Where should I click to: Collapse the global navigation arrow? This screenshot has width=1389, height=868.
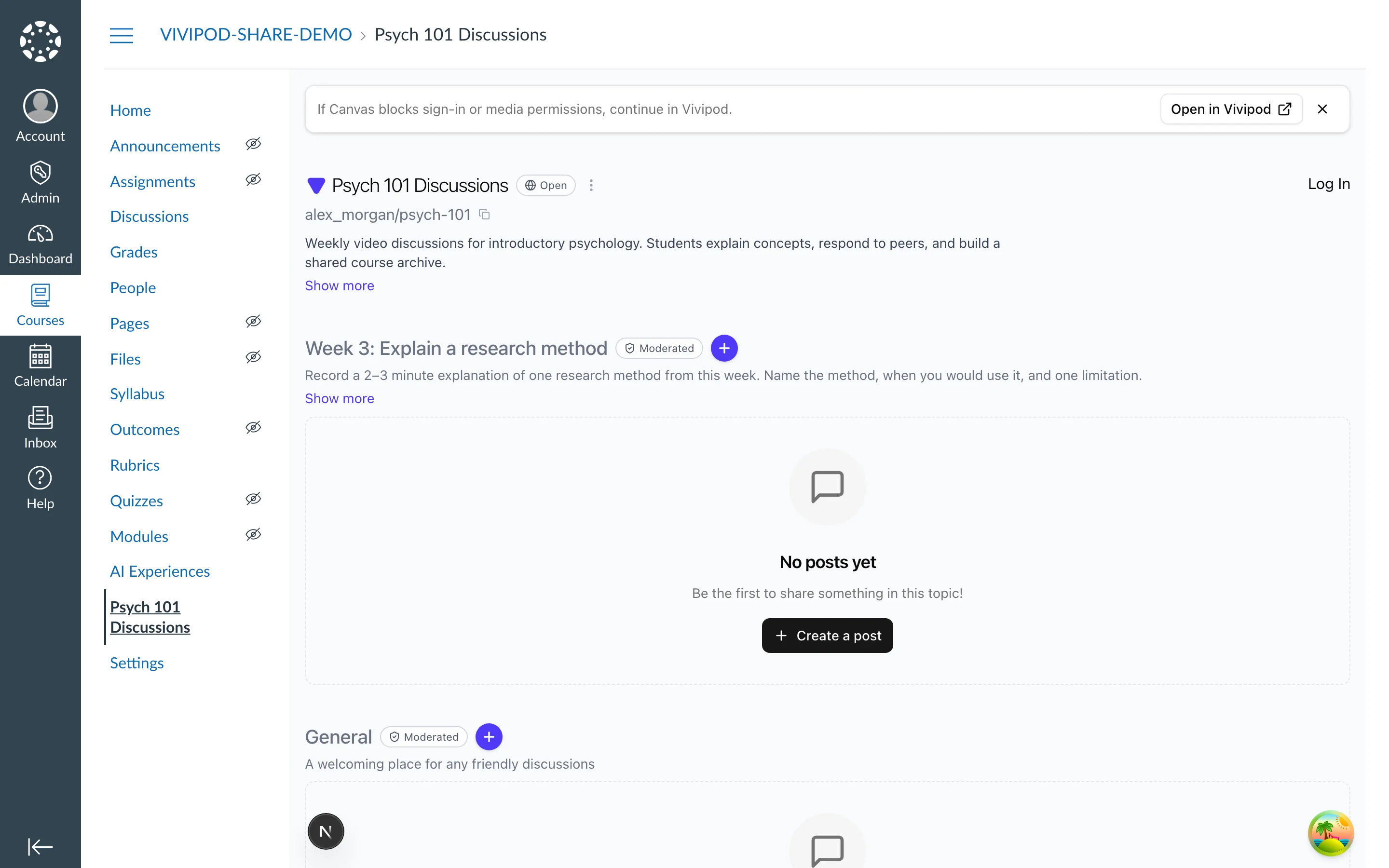[x=40, y=846]
